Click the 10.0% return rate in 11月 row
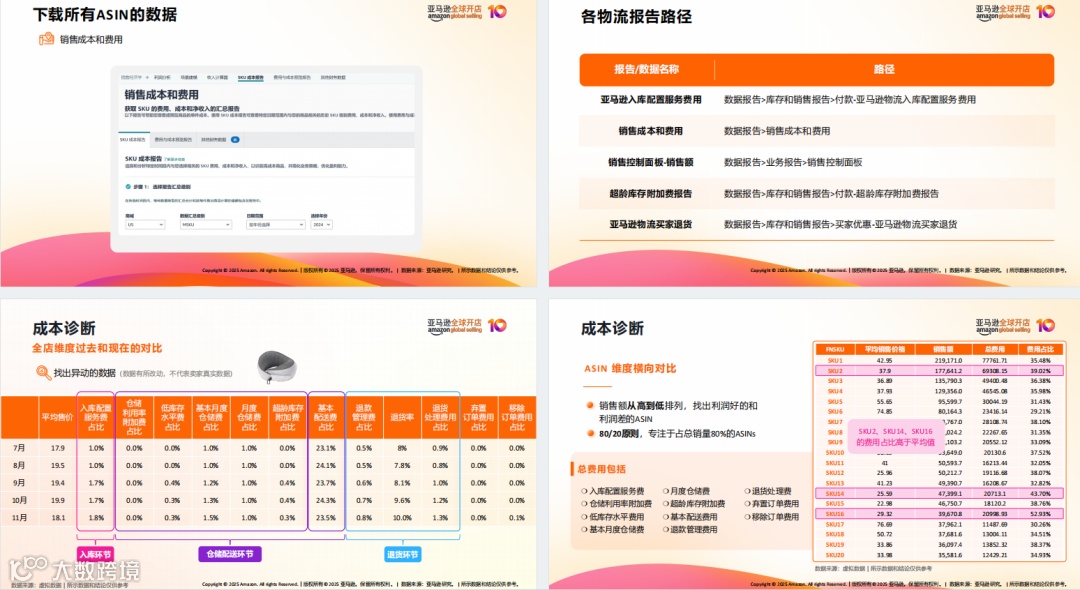The image size is (1080, 590). (x=402, y=518)
